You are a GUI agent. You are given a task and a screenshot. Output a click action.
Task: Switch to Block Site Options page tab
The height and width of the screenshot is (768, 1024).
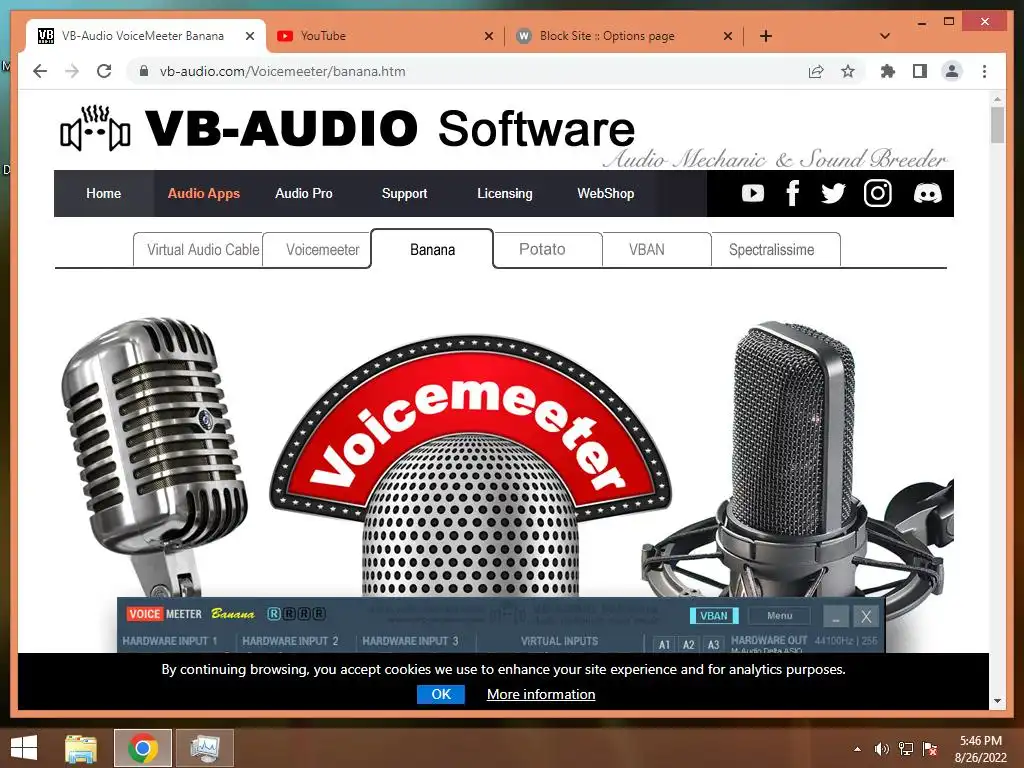[x=625, y=36]
